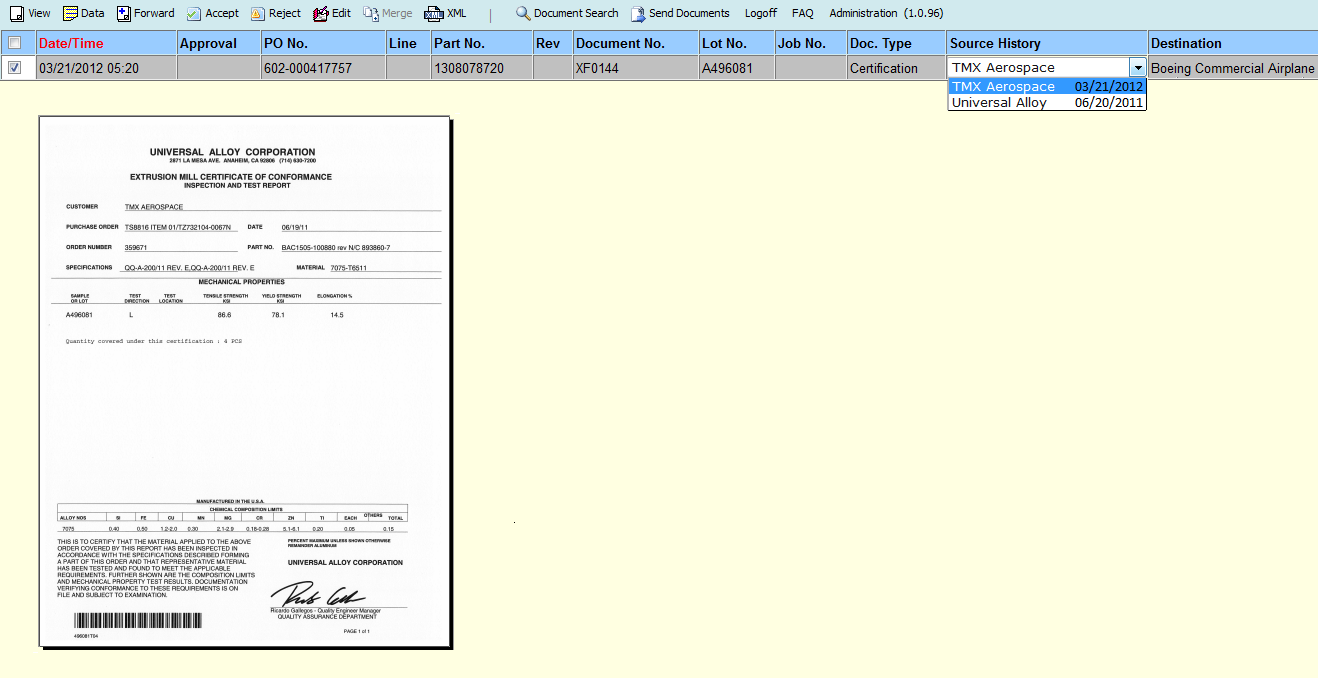Click the greyed Merge icon
This screenshot has height=678, width=1318.
371,14
